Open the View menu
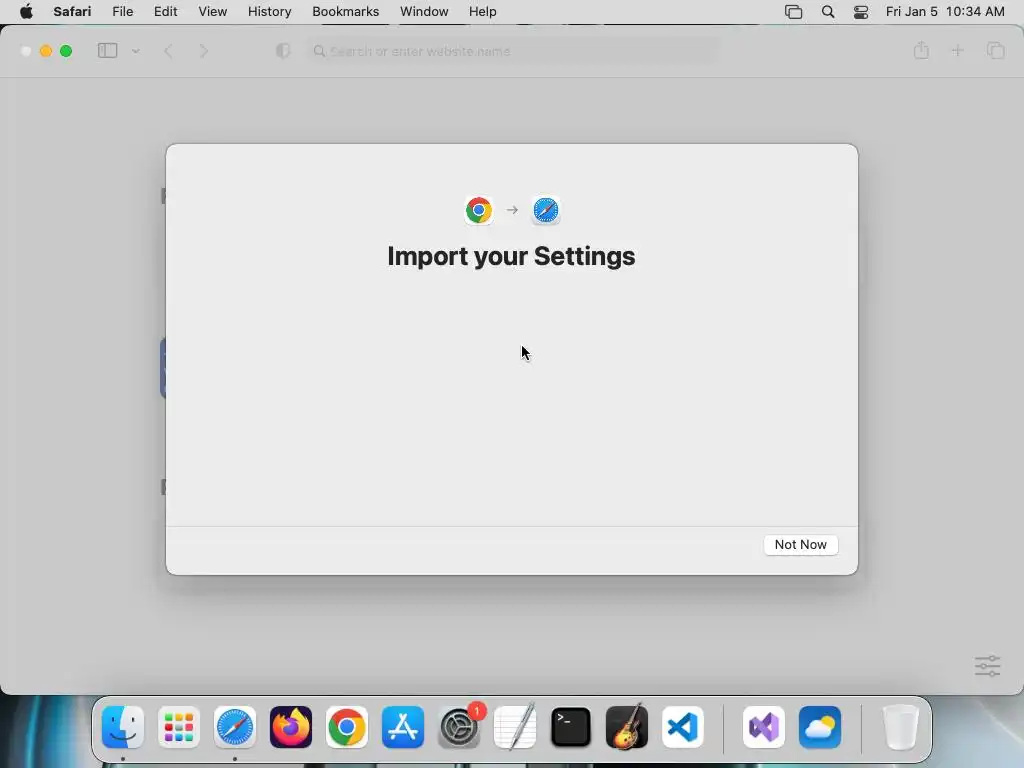 tap(212, 12)
